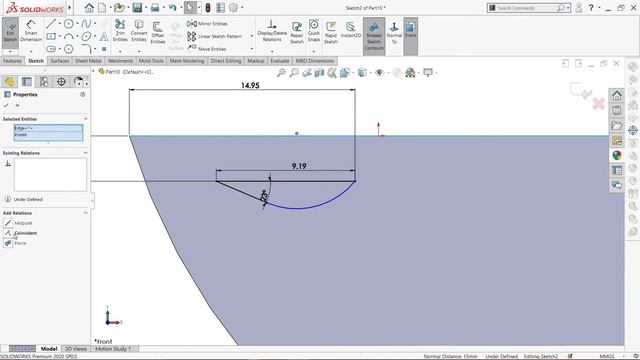Click the Rapid Sketch tool
Viewport: 640px width, 360px height.
point(331,33)
